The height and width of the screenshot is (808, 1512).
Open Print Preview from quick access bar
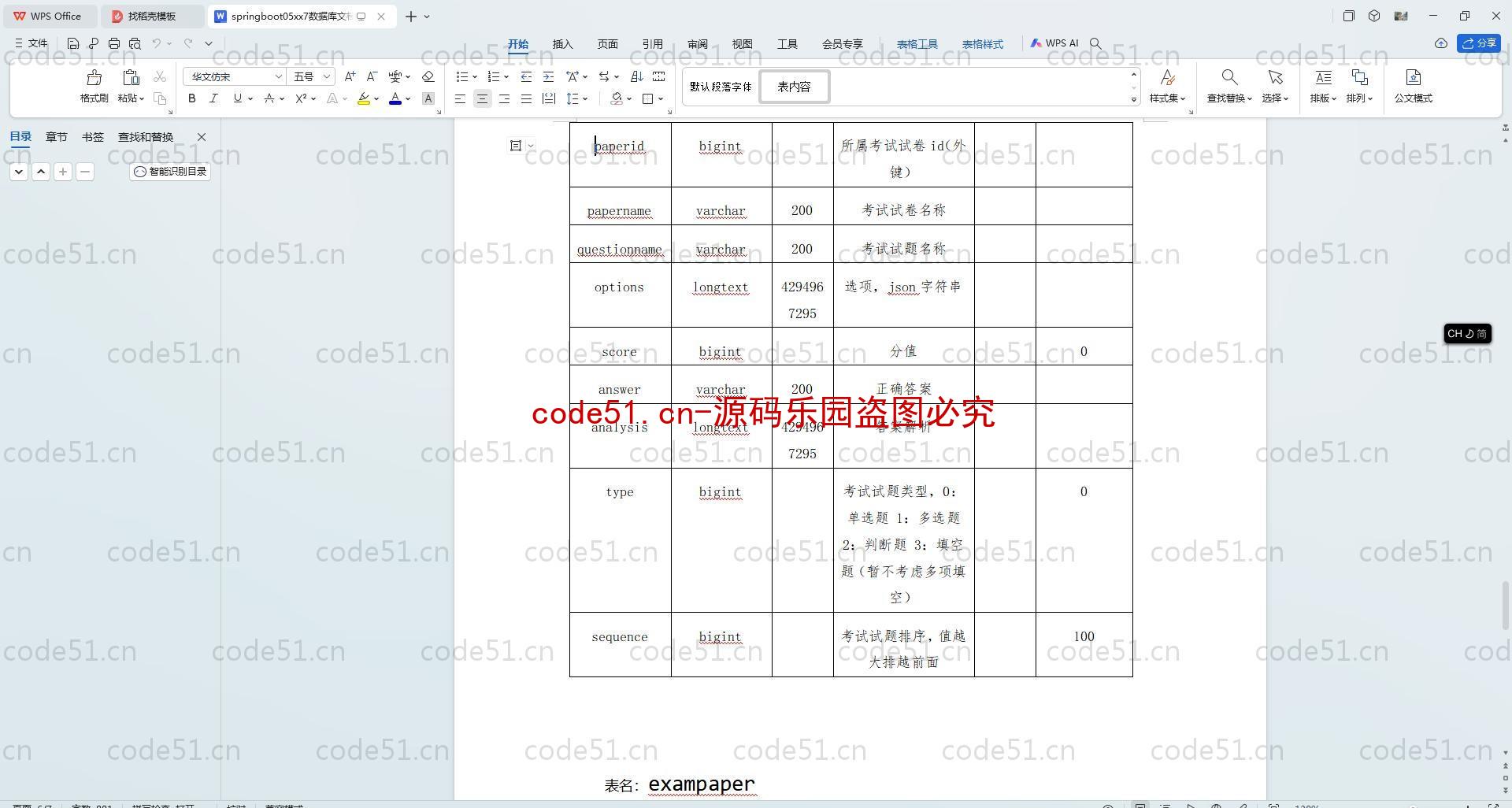[x=135, y=43]
